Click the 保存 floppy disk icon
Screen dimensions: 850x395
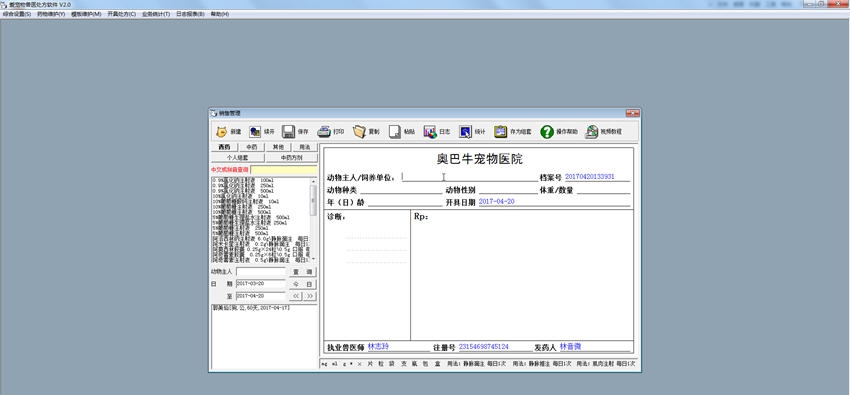(x=288, y=132)
